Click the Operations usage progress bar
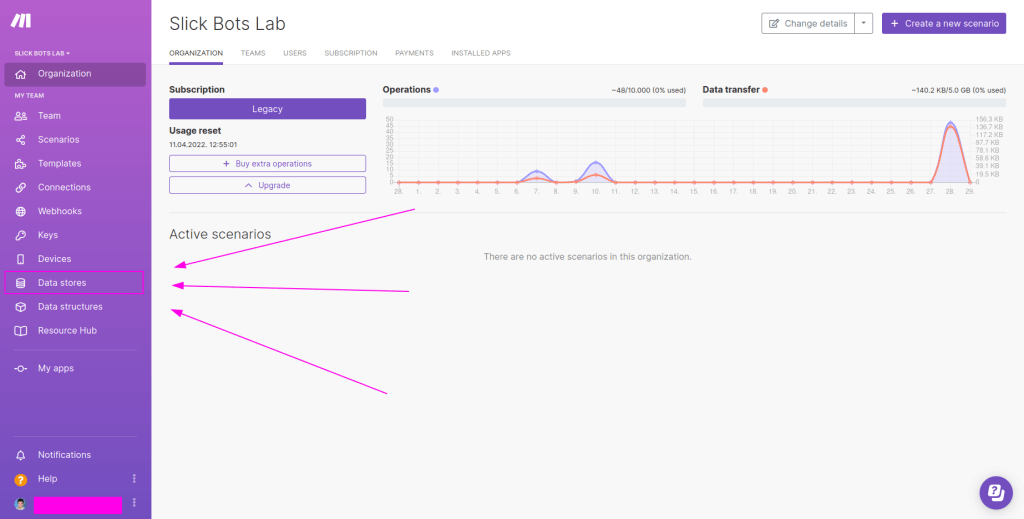Viewport: 1024px width, 519px height. coord(534,102)
